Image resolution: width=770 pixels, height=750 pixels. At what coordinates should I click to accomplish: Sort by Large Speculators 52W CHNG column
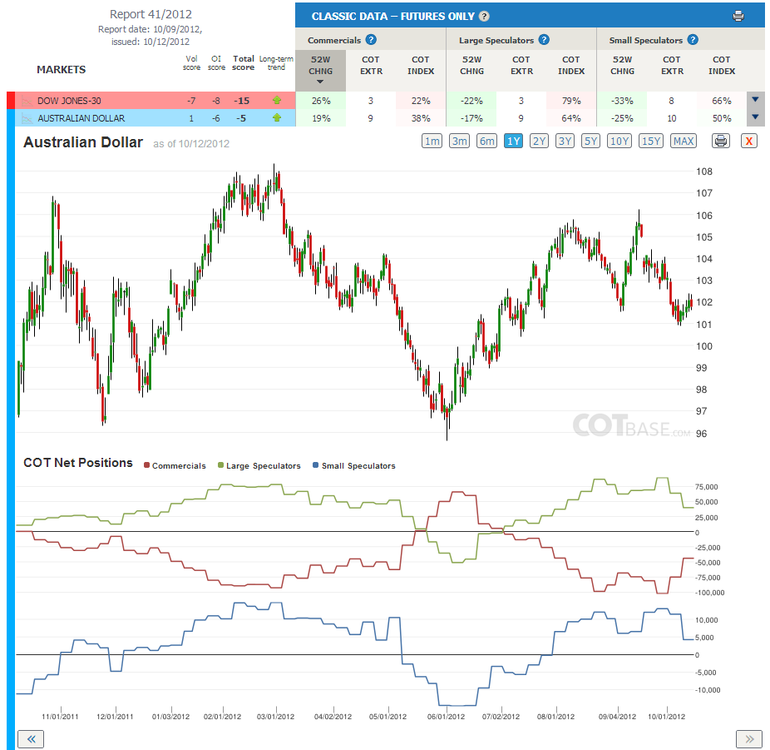point(471,65)
